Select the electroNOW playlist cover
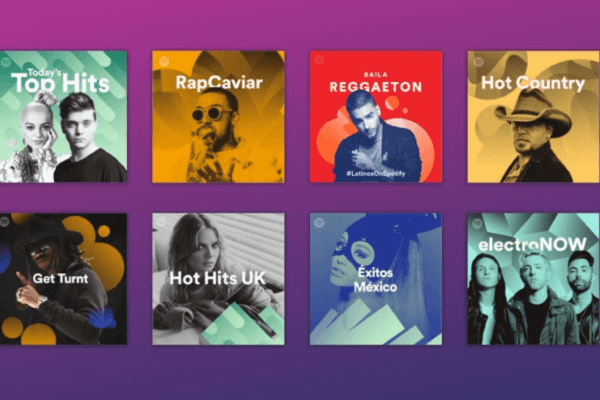 pyautogui.click(x=534, y=279)
